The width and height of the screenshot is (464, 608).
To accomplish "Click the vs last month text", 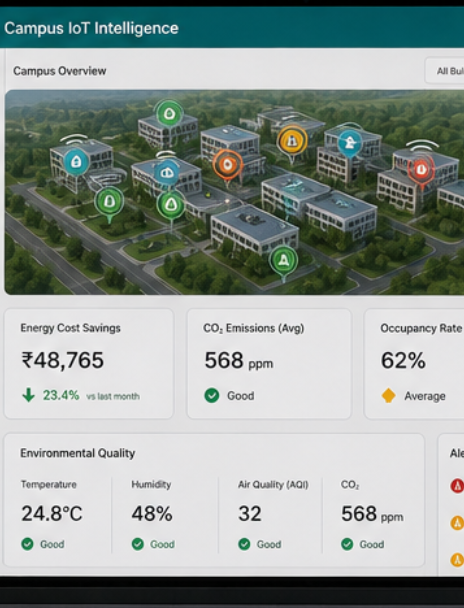I will (x=113, y=396).
